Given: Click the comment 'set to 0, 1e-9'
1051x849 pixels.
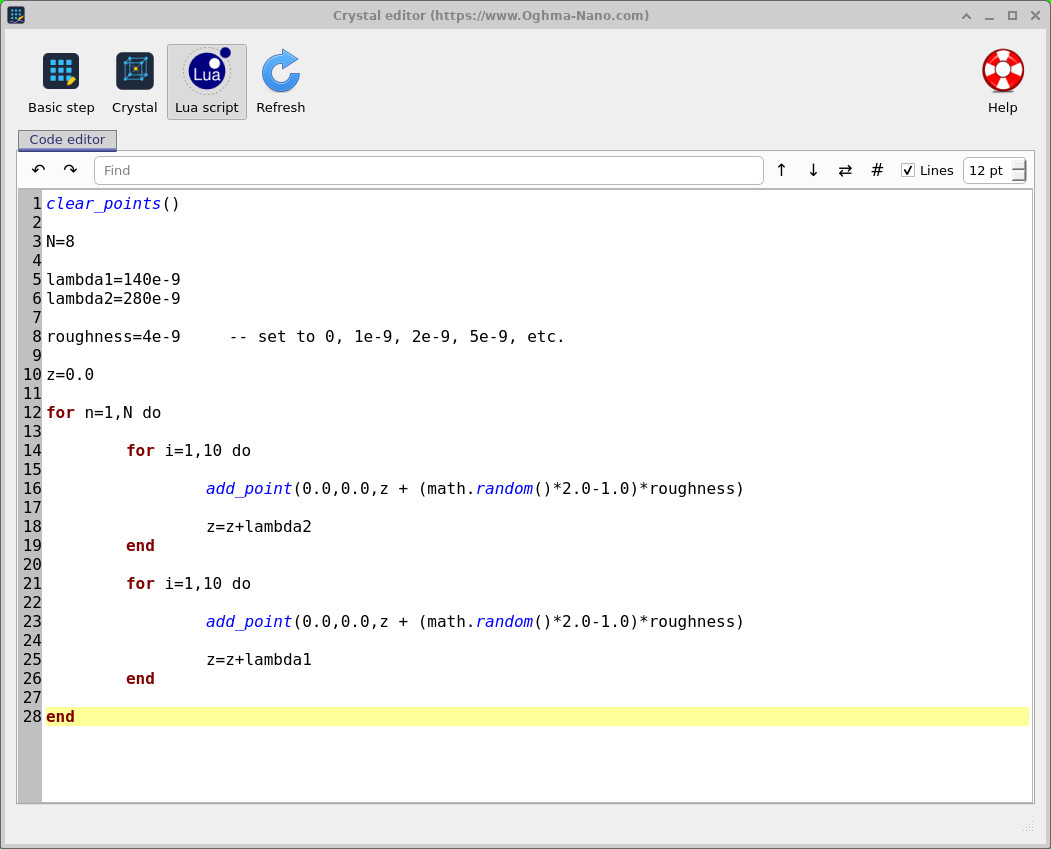Looking at the screenshot, I should [397, 336].
